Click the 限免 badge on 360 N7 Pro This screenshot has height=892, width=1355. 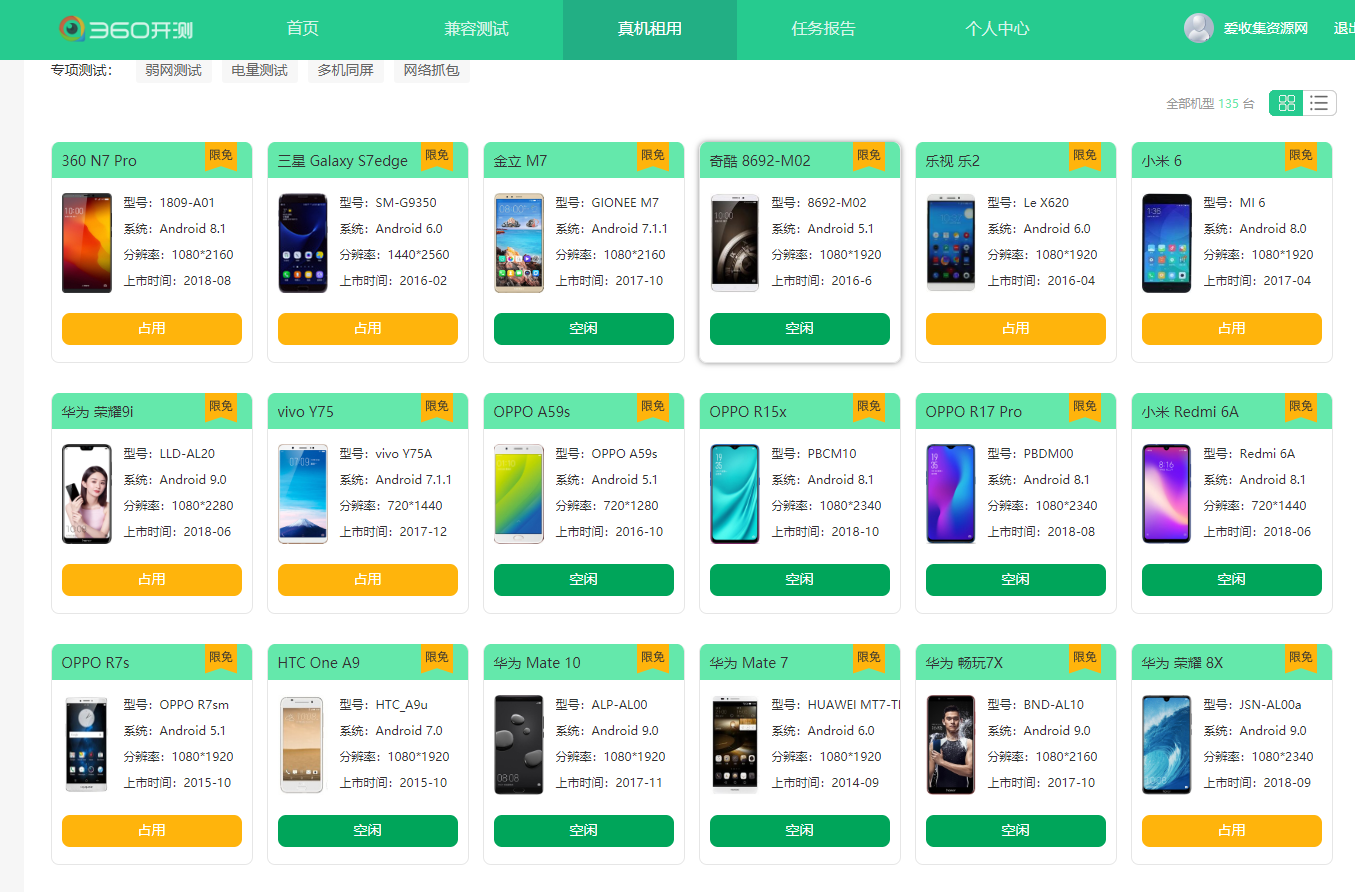pyautogui.click(x=221, y=156)
